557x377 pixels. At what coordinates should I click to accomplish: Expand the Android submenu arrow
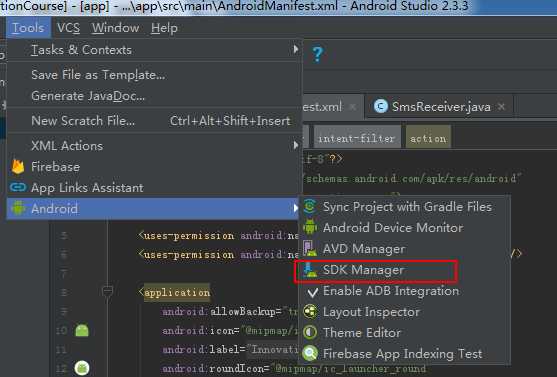coord(295,208)
